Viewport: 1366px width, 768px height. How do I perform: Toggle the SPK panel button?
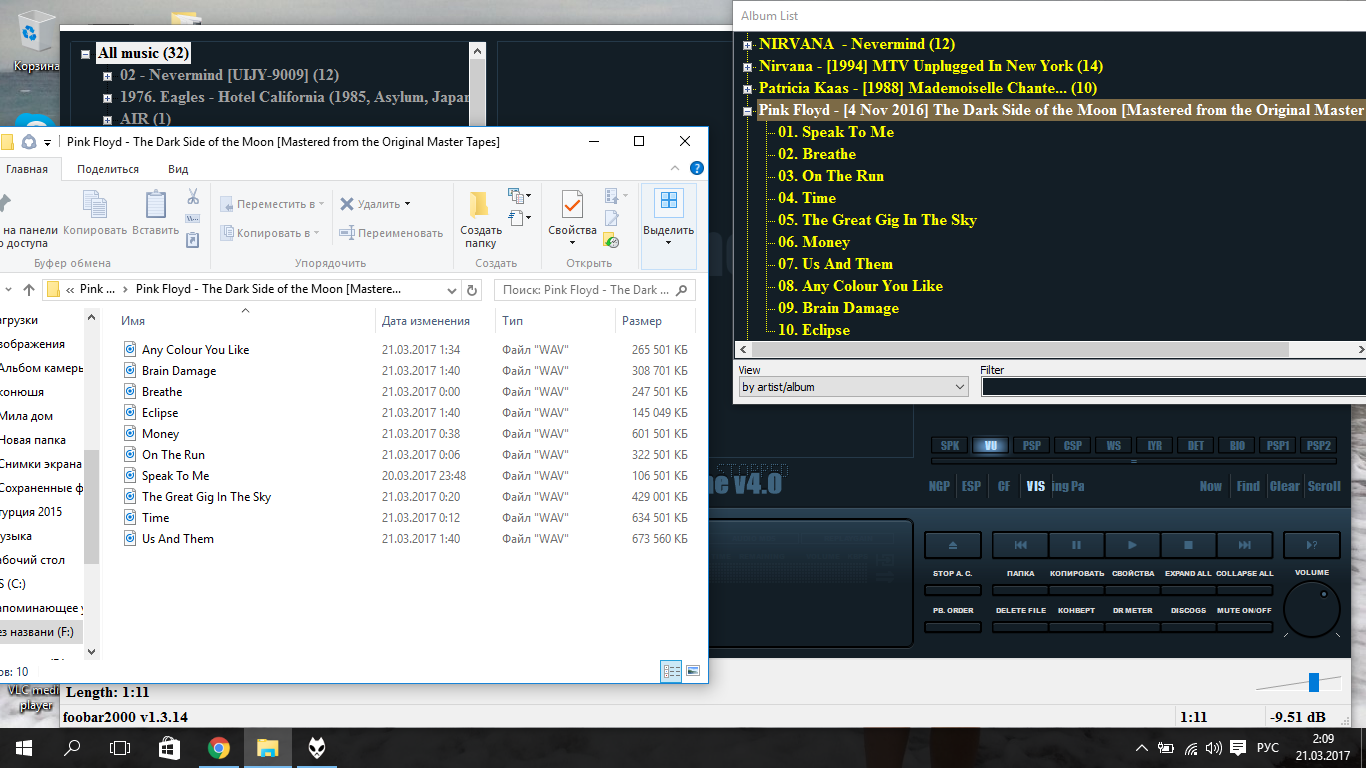click(x=949, y=445)
